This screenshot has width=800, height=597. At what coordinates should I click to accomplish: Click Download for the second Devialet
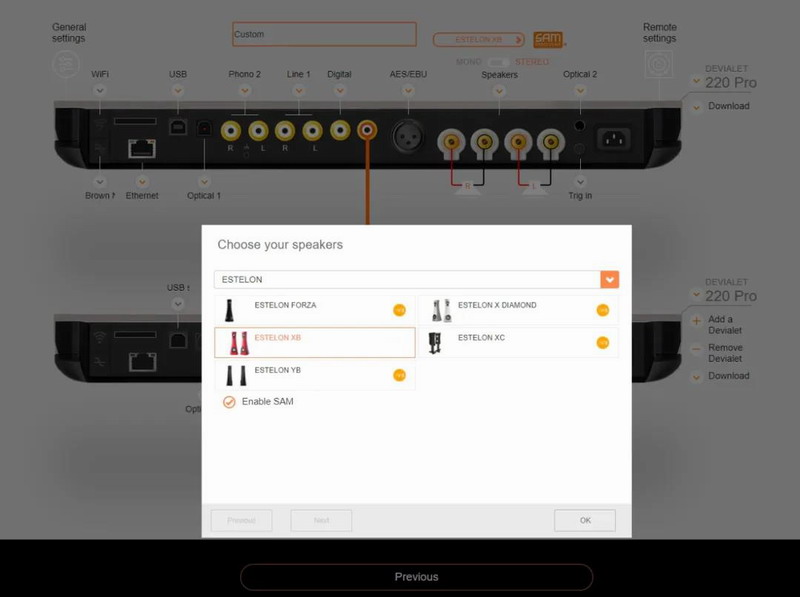729,376
